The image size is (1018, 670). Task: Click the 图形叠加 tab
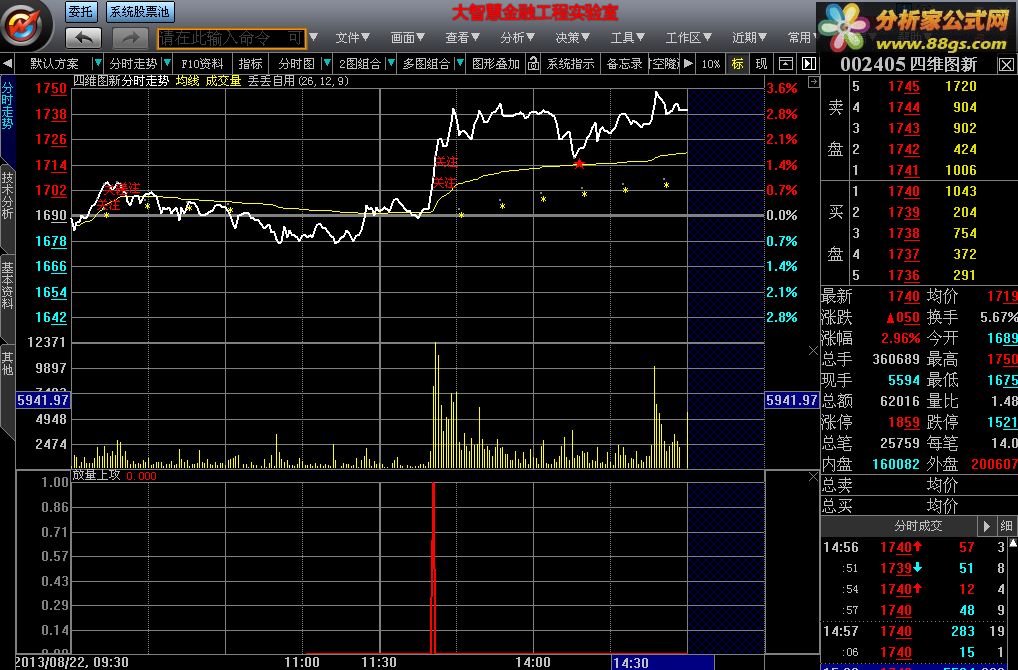tap(496, 64)
